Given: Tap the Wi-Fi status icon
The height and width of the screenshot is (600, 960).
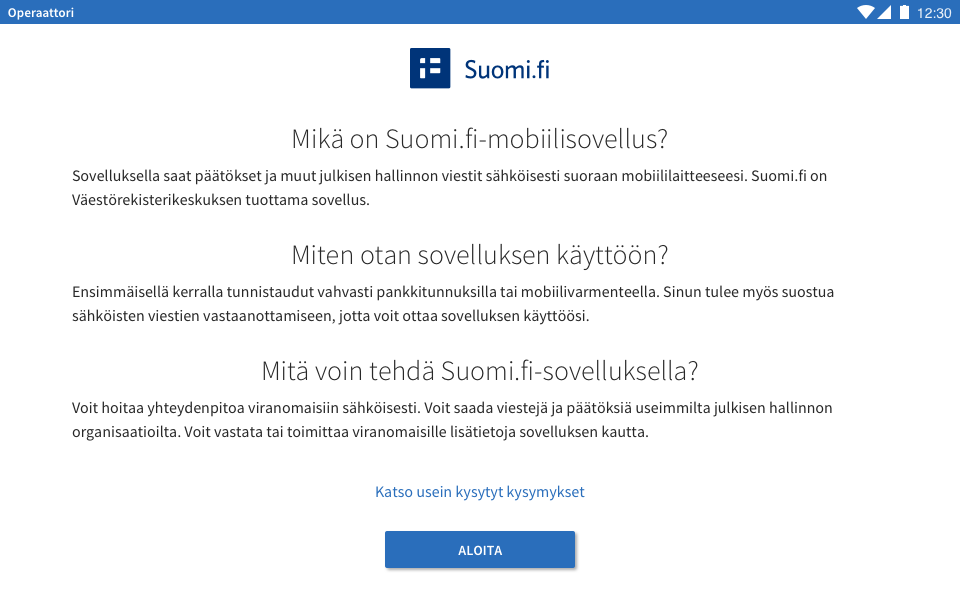Looking at the screenshot, I should tap(865, 13).
